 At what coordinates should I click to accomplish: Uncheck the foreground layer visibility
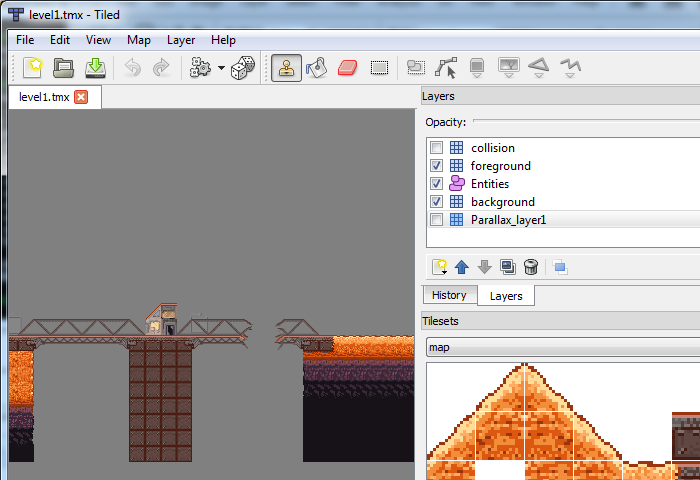point(436,166)
